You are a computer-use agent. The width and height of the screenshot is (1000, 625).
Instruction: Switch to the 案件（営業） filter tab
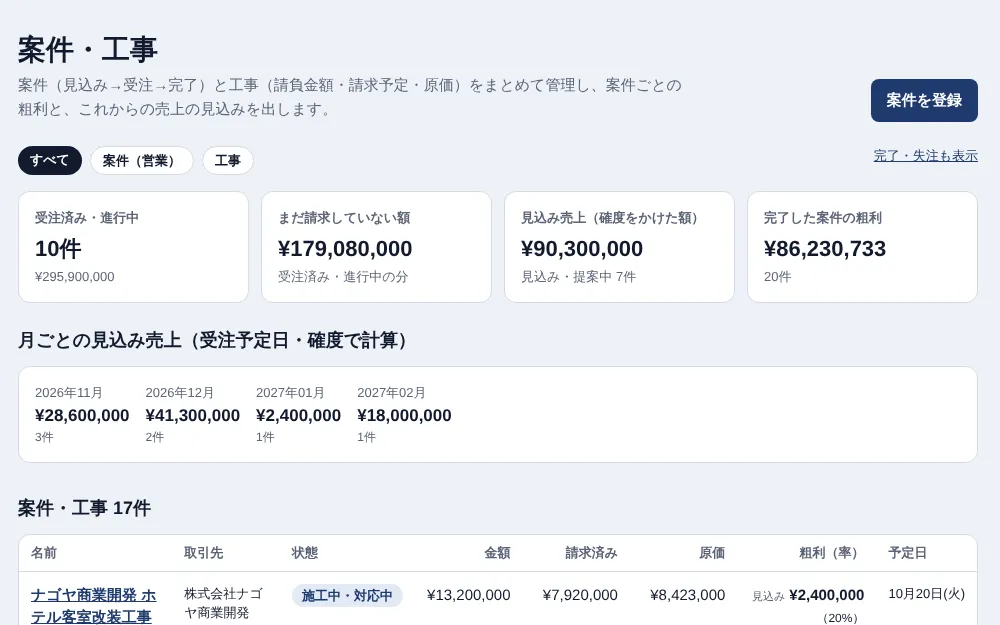tap(142, 160)
